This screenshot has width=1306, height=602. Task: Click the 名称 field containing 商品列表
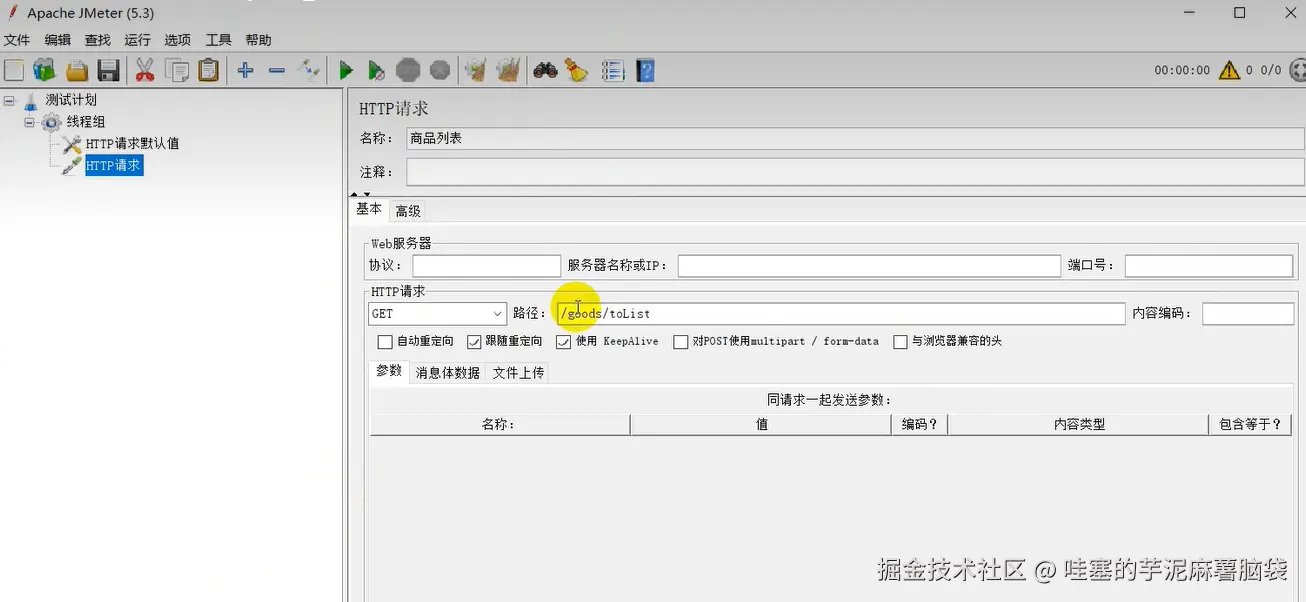855,139
